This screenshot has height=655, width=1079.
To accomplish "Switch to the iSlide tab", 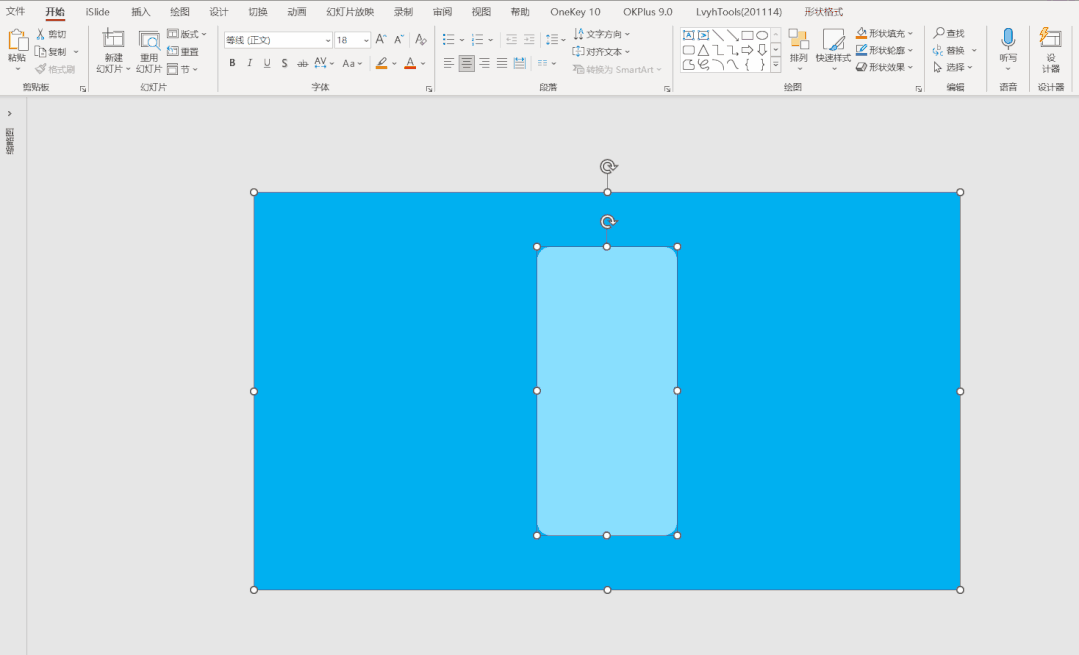I will [x=98, y=12].
